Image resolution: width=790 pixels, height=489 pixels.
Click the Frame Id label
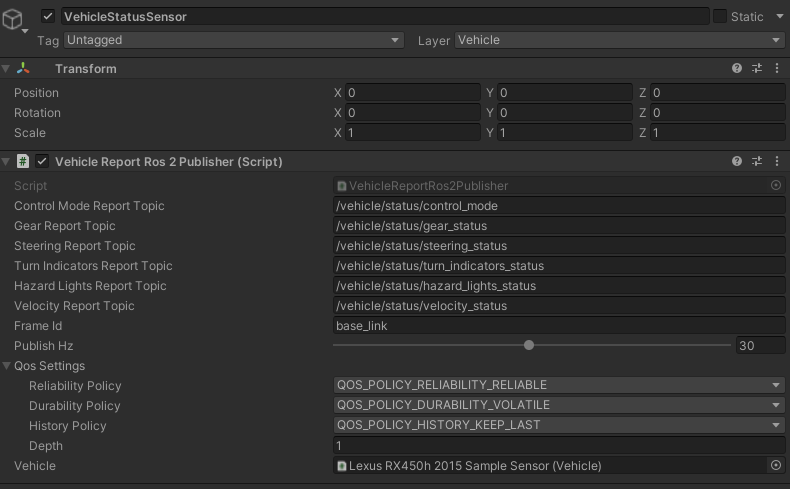point(38,326)
